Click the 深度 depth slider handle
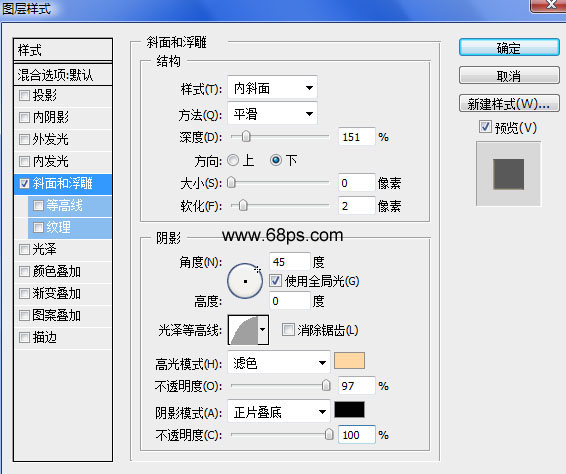This screenshot has width=566, height=474. tap(246, 137)
